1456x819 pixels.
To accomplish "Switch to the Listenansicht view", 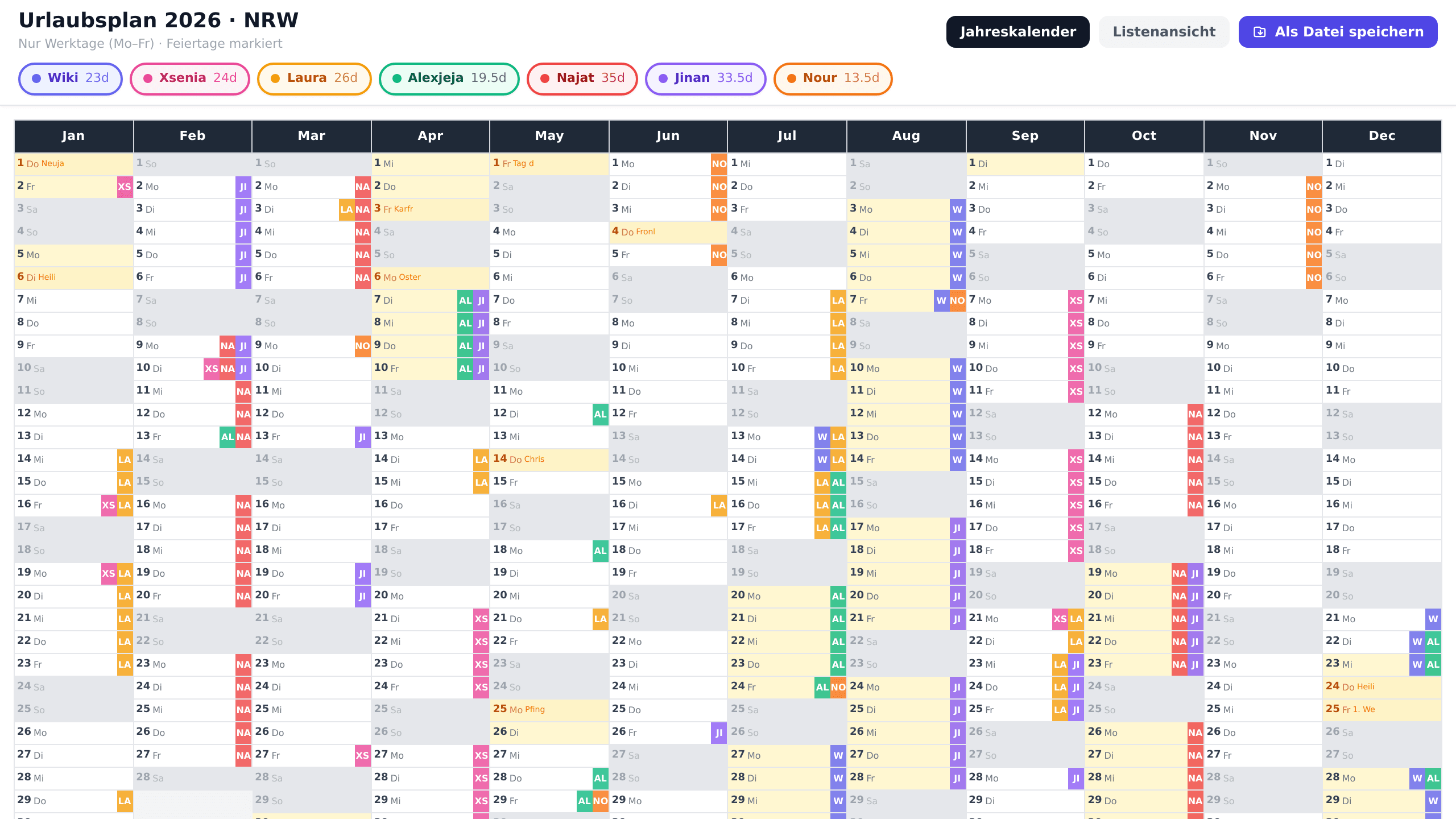I will [x=1164, y=32].
